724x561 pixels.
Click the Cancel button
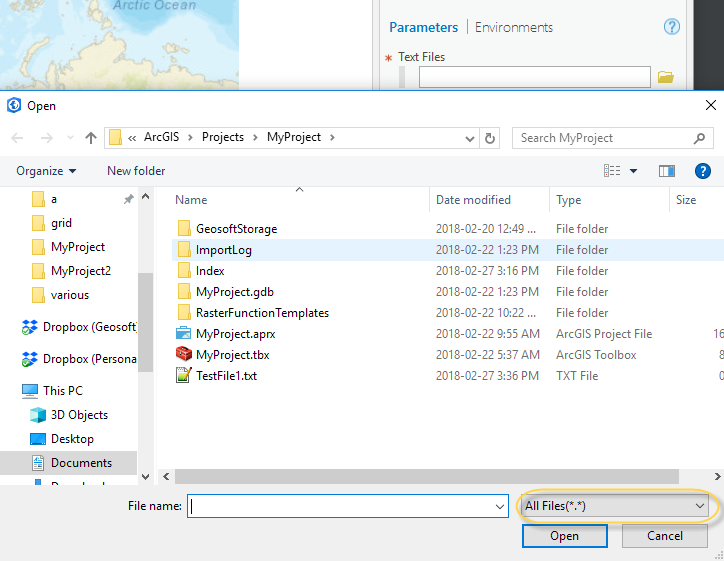(664, 536)
